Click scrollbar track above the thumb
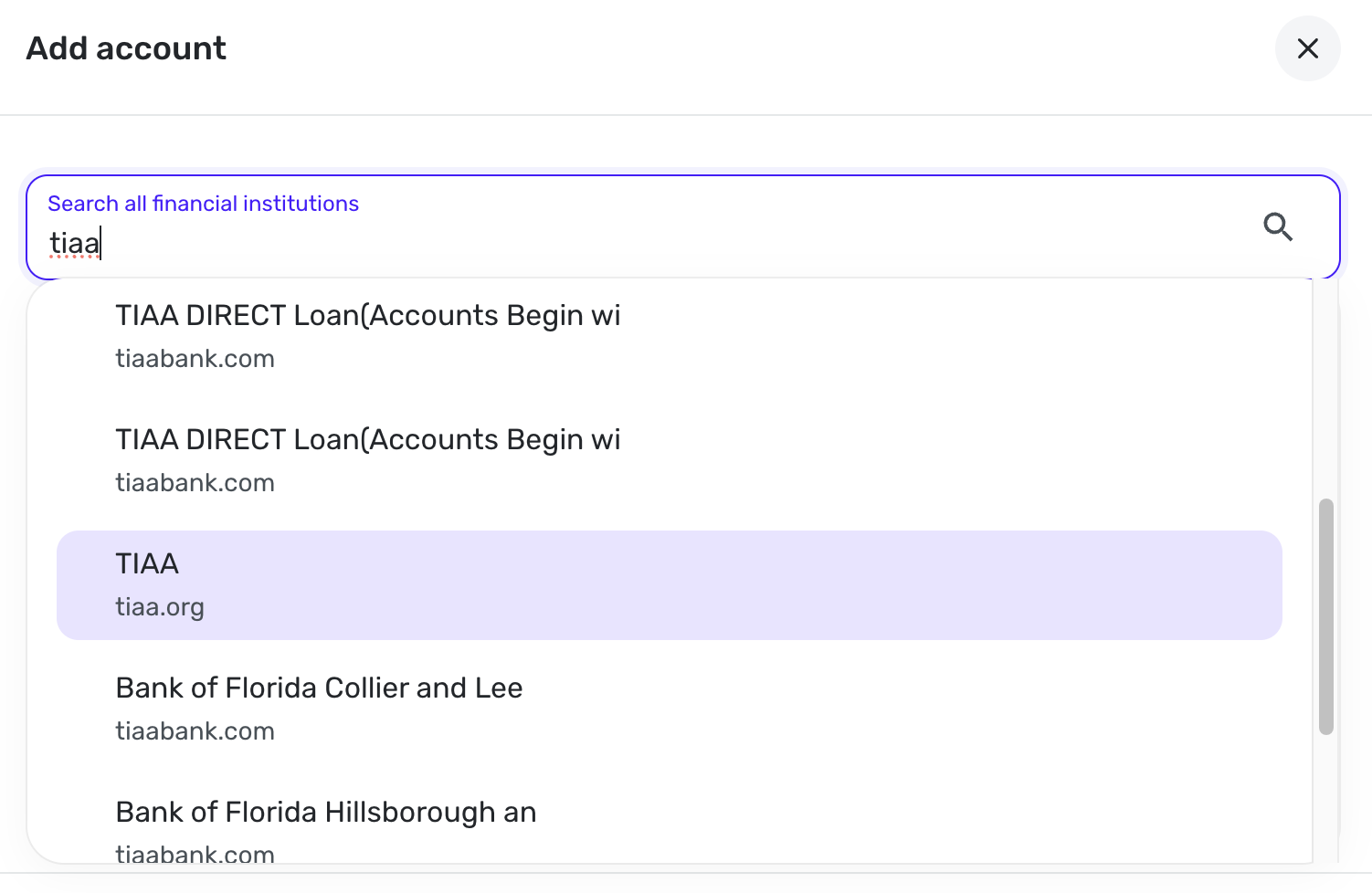Screen dimensions: 1372x893 click(x=1326, y=393)
